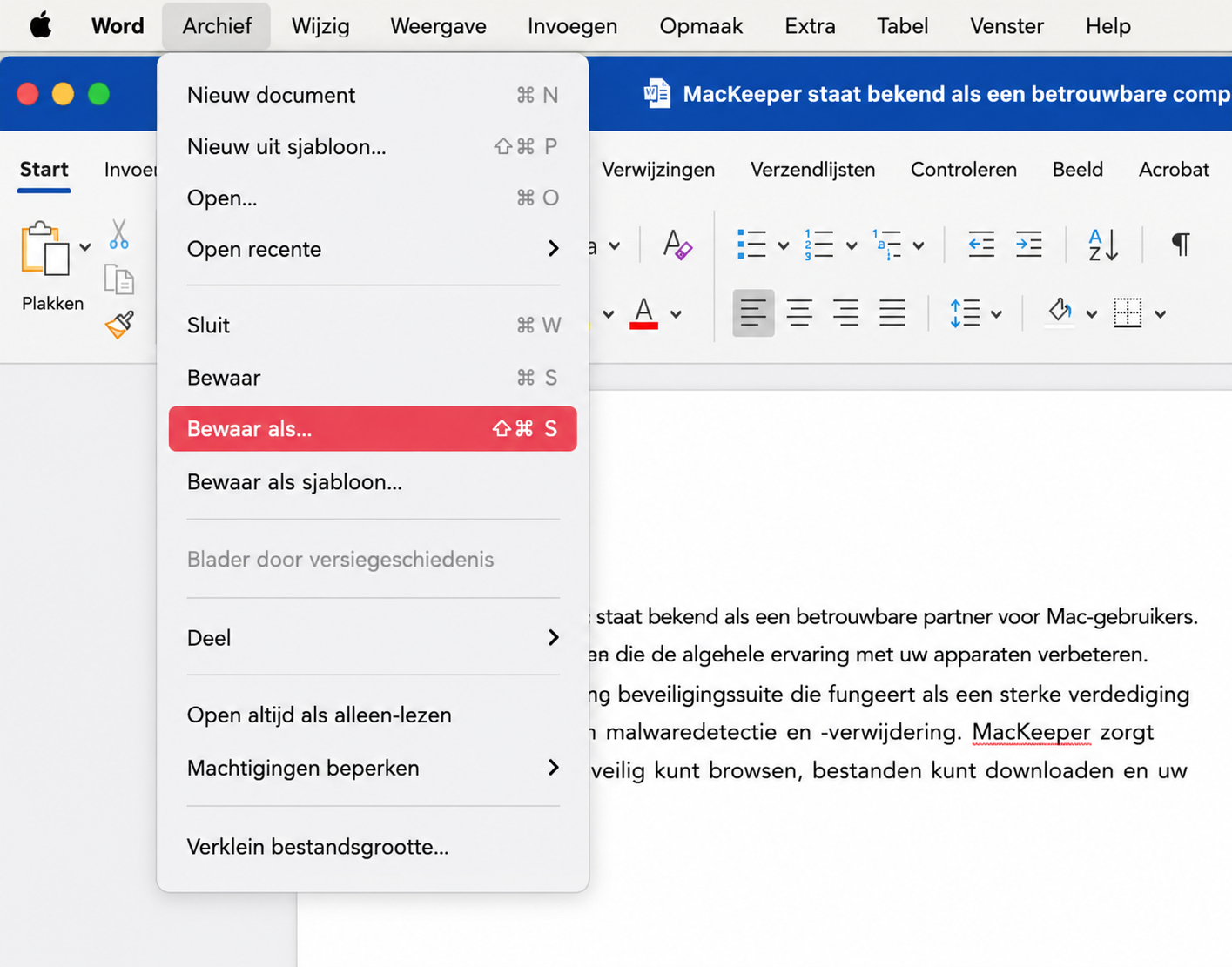Expand the multilevel list dropdown arrow

[919, 246]
